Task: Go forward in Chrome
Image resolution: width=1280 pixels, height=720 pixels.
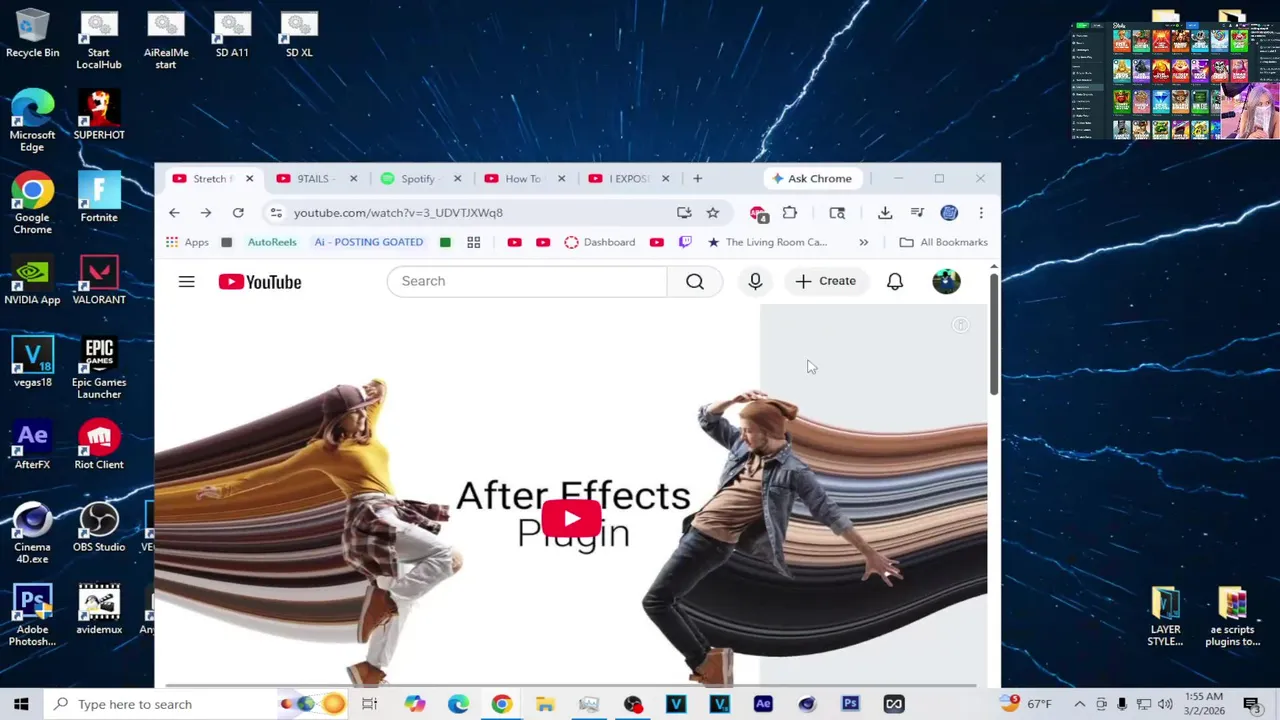Action: [x=206, y=212]
